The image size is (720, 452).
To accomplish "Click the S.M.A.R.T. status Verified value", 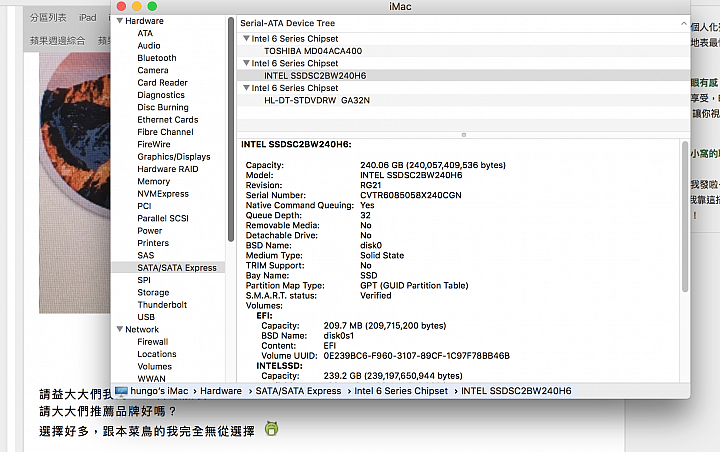I will click(x=376, y=296).
